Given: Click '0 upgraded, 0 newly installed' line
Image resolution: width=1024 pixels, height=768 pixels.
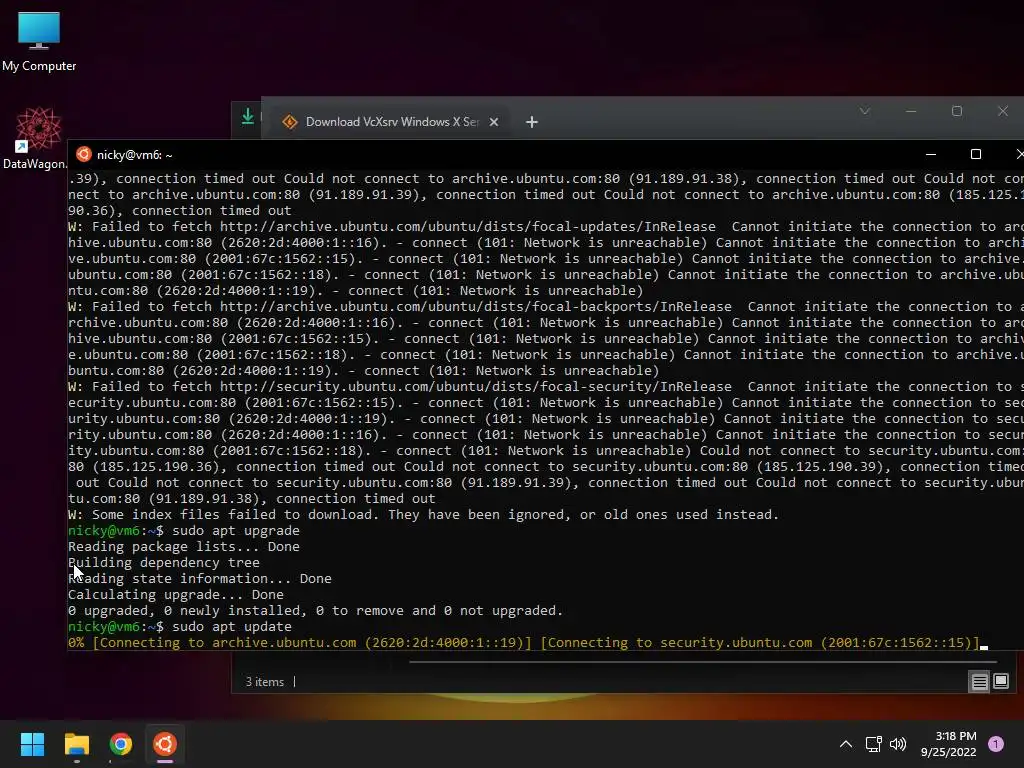Looking at the screenshot, I should pyautogui.click(x=315, y=611).
